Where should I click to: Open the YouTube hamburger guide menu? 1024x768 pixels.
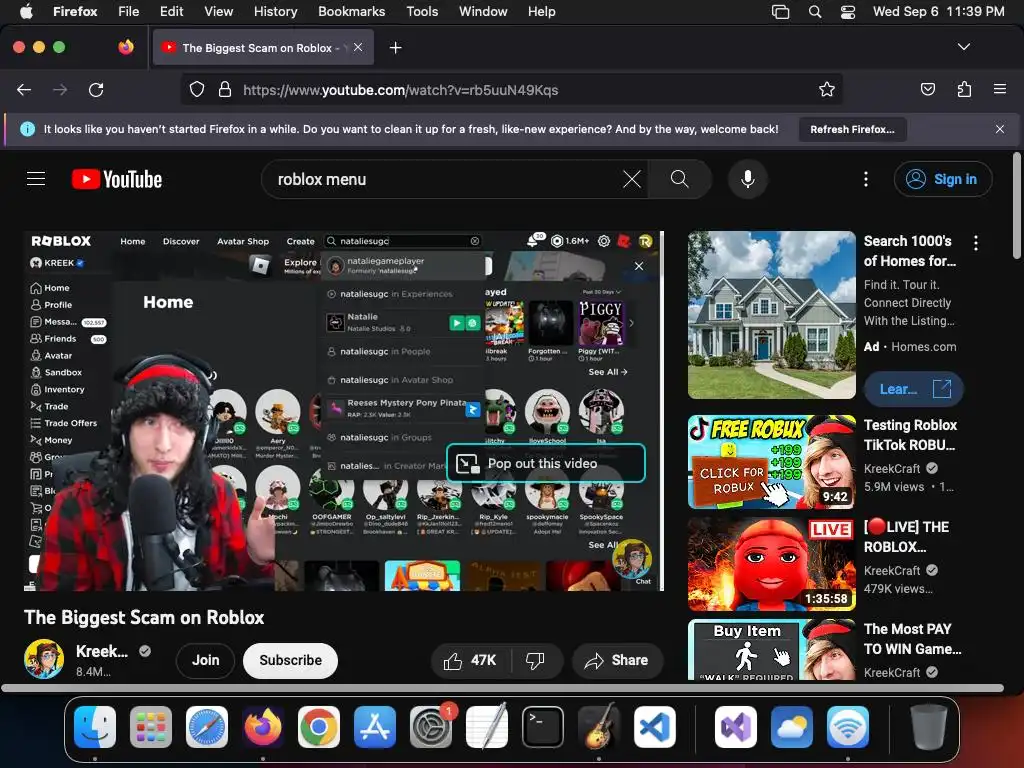36,179
